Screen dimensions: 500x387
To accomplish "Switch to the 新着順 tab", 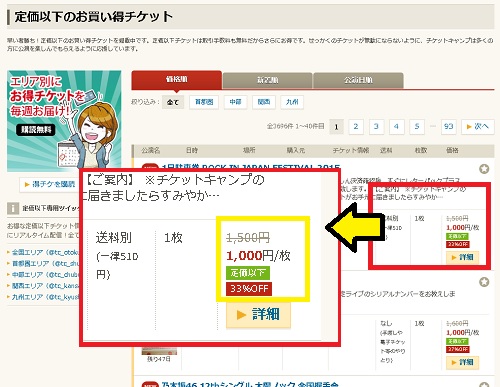I will point(267,80).
